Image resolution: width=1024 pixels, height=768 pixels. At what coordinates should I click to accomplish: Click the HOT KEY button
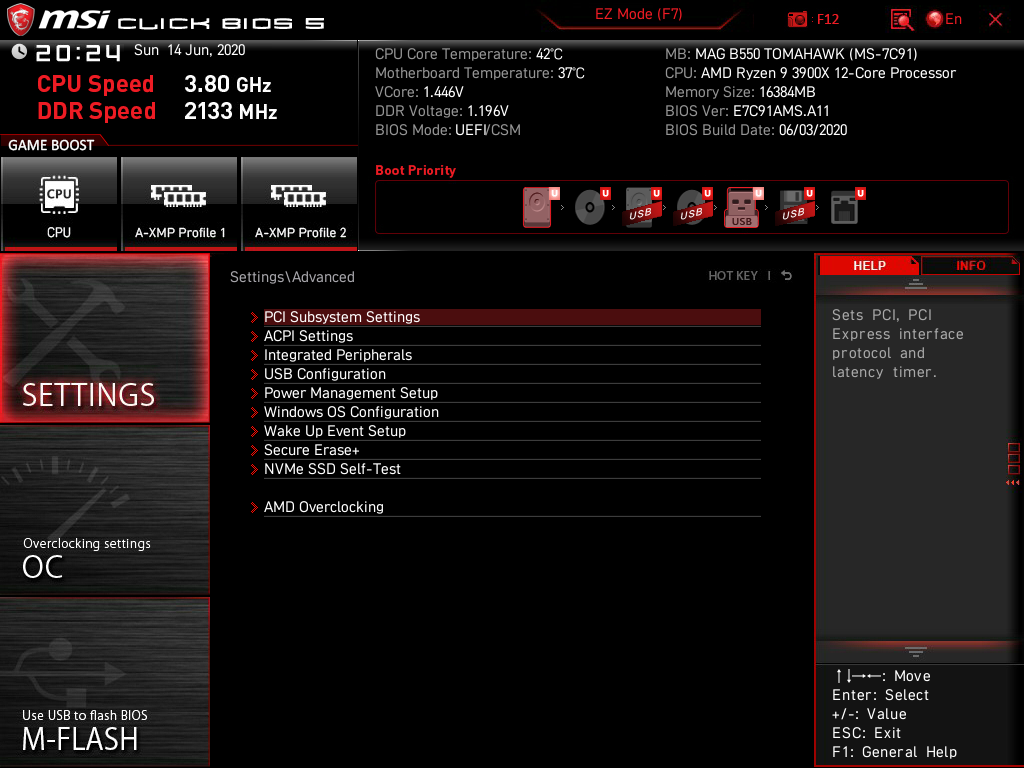[x=733, y=276]
